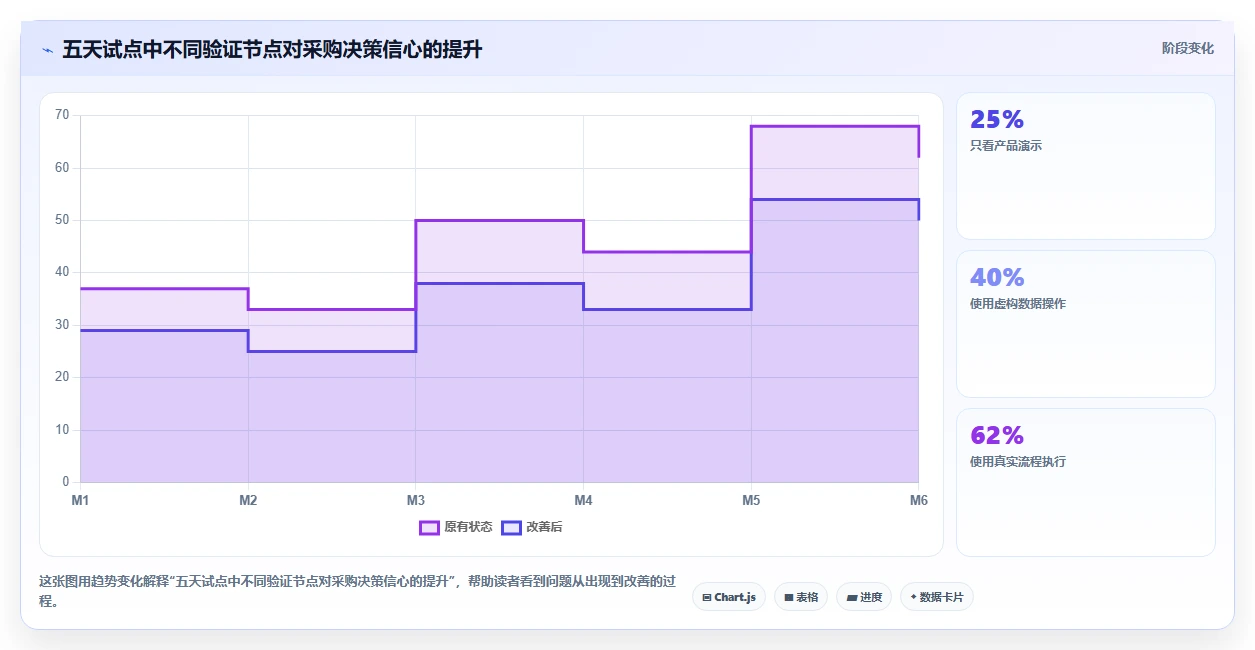Toggle the 原有状态 legend swatch

point(429,528)
